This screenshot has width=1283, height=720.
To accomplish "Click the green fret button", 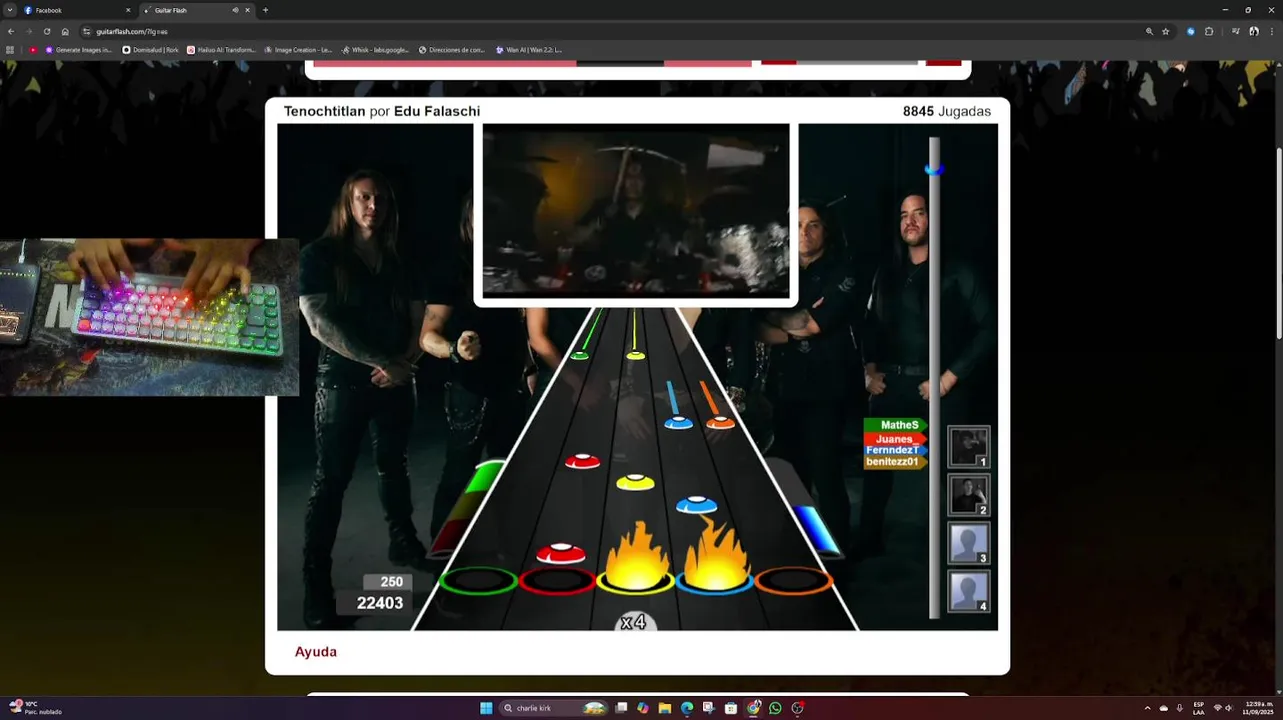I will [478, 581].
